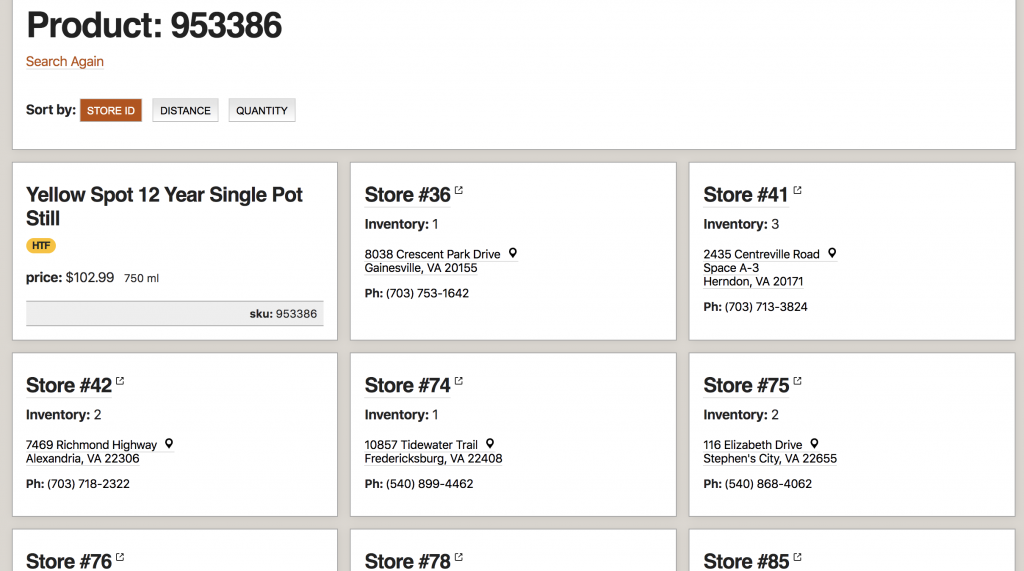Sort results by Distance

point(185,111)
